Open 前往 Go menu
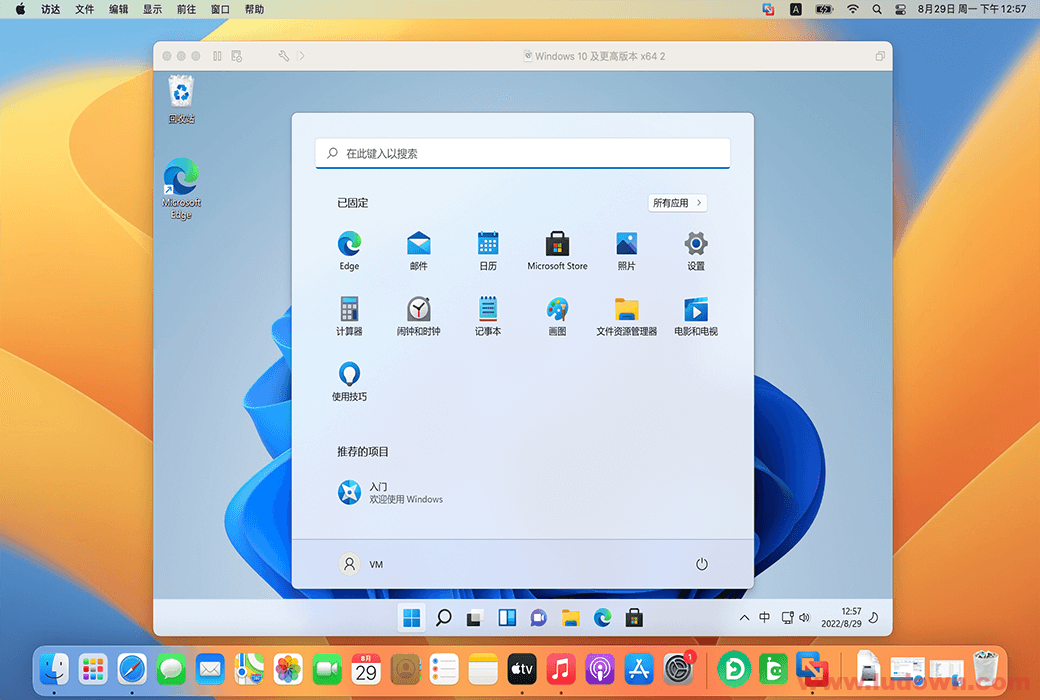 (x=186, y=9)
